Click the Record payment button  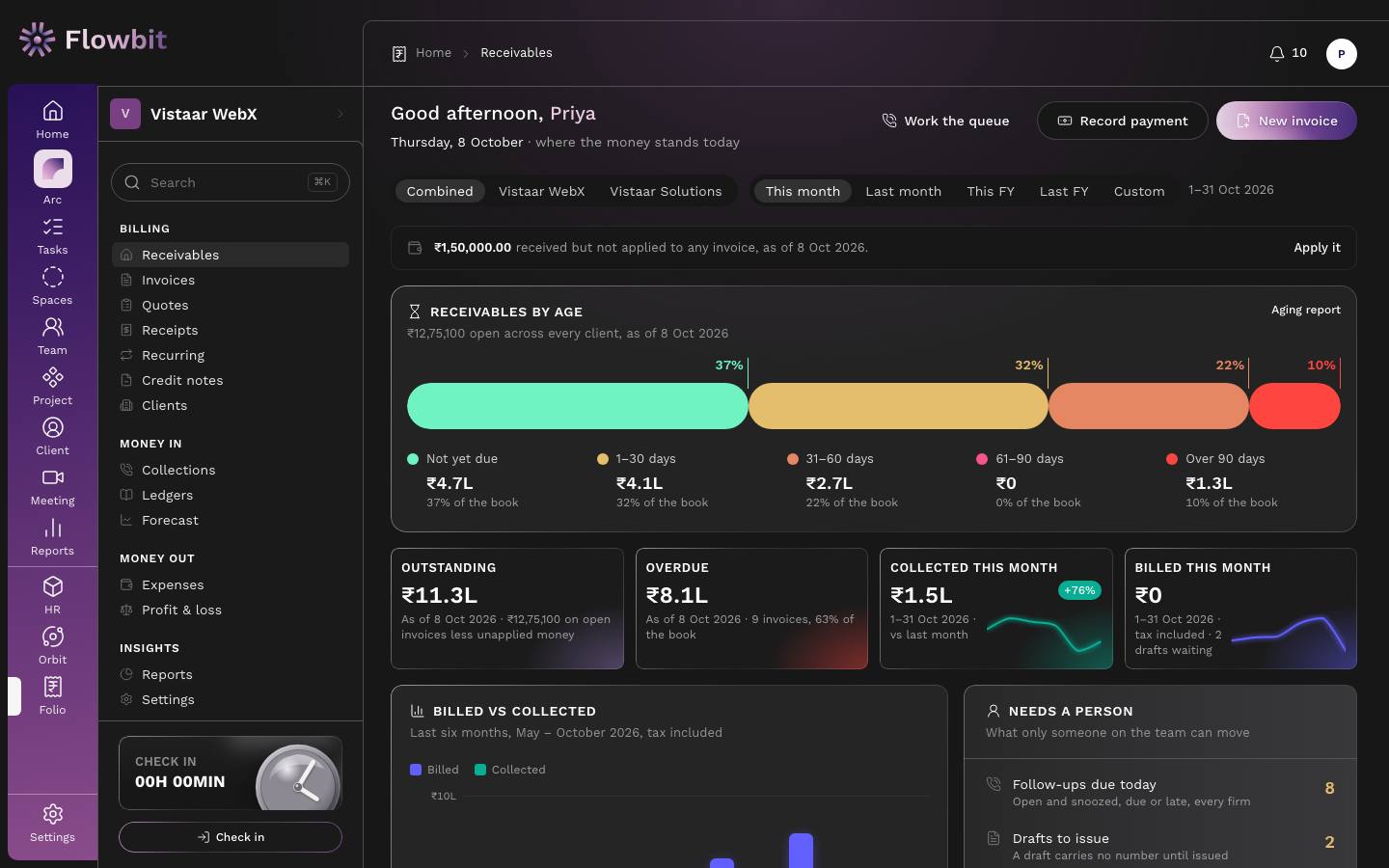pyautogui.click(x=1123, y=121)
